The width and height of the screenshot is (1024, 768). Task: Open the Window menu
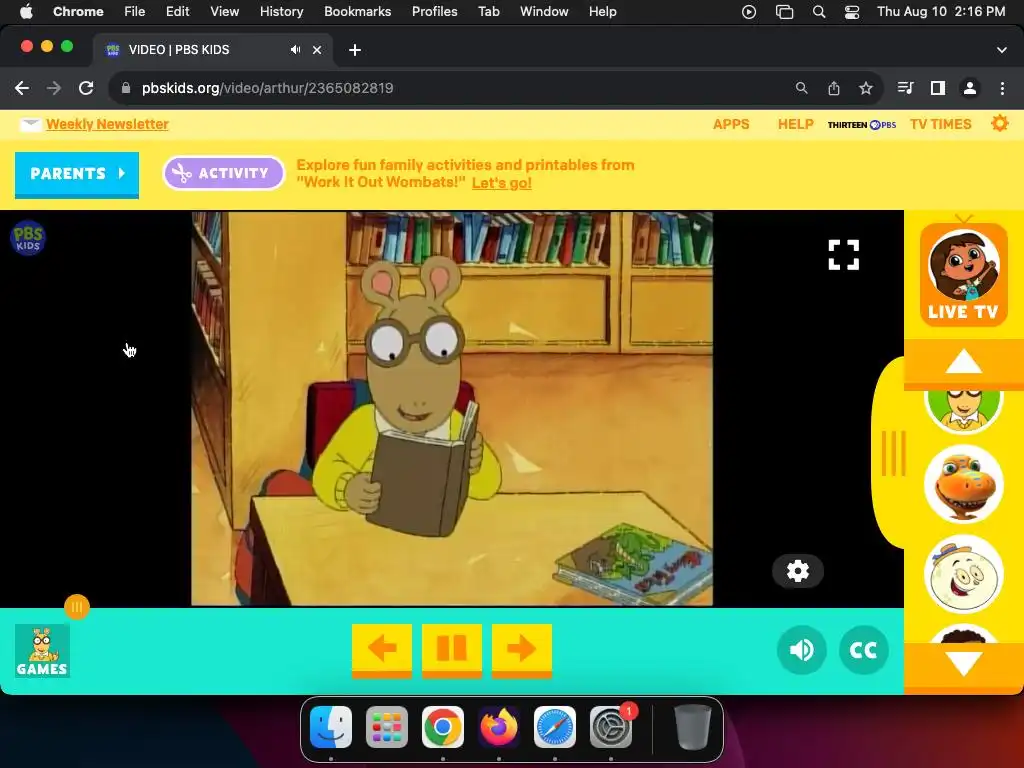point(544,11)
